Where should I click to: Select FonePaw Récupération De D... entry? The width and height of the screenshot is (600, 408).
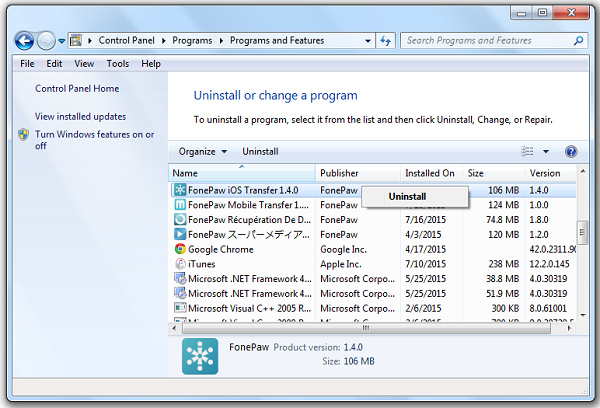pos(249,220)
